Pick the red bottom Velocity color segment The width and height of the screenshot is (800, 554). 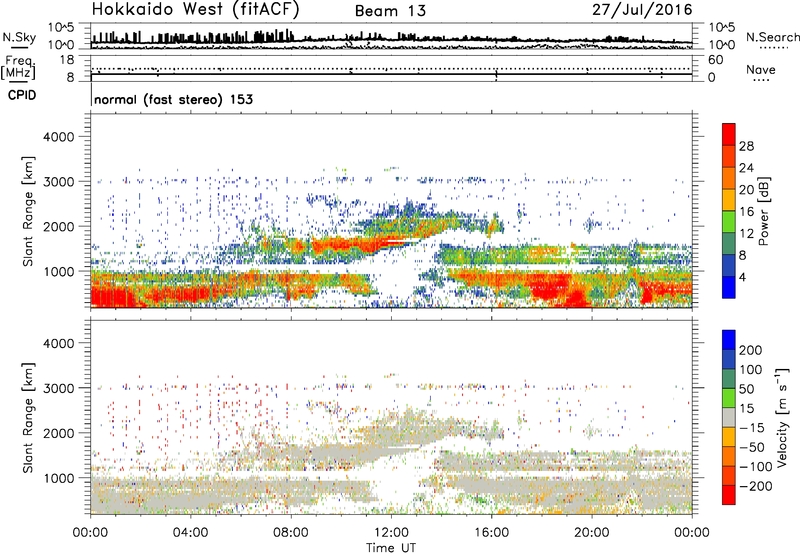729,495
